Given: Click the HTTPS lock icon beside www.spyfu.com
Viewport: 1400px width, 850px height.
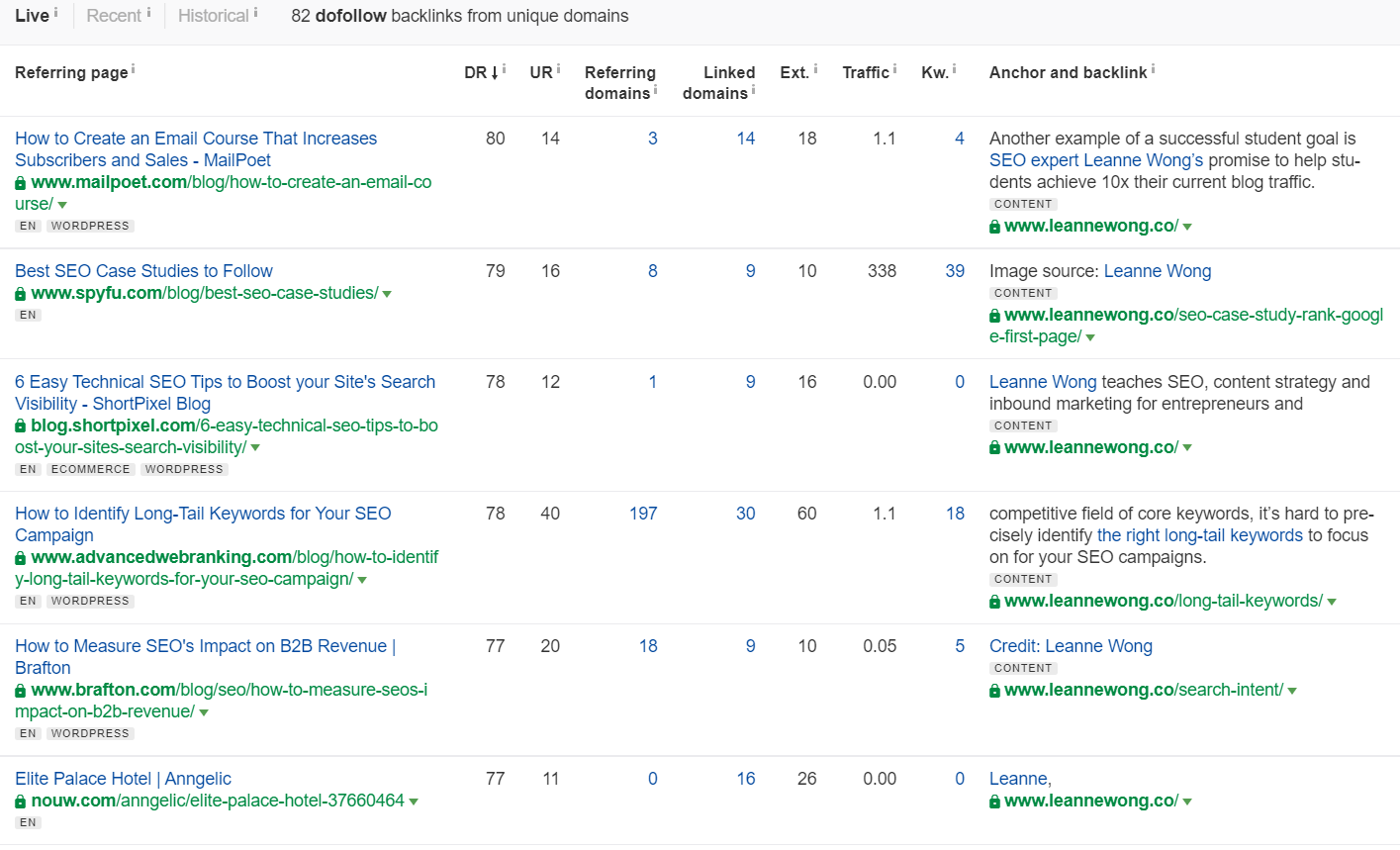Looking at the screenshot, I should (20, 293).
